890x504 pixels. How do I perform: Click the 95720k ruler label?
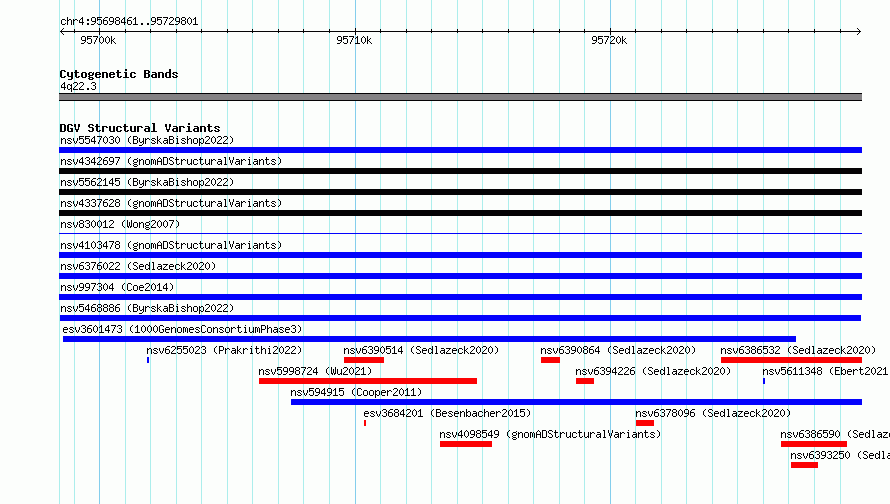(x=609, y=40)
